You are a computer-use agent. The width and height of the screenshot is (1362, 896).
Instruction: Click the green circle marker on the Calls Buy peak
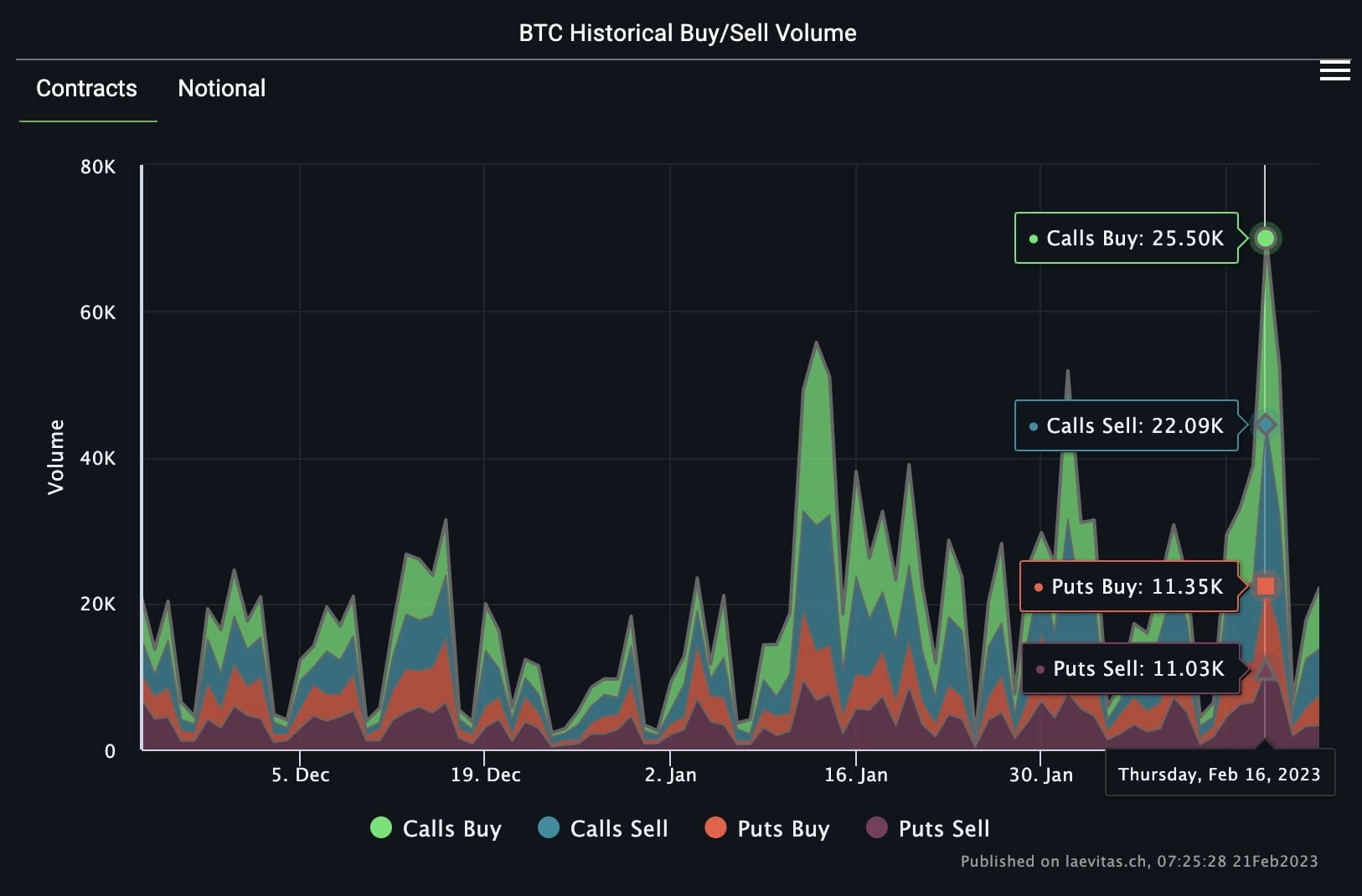[x=1265, y=238]
